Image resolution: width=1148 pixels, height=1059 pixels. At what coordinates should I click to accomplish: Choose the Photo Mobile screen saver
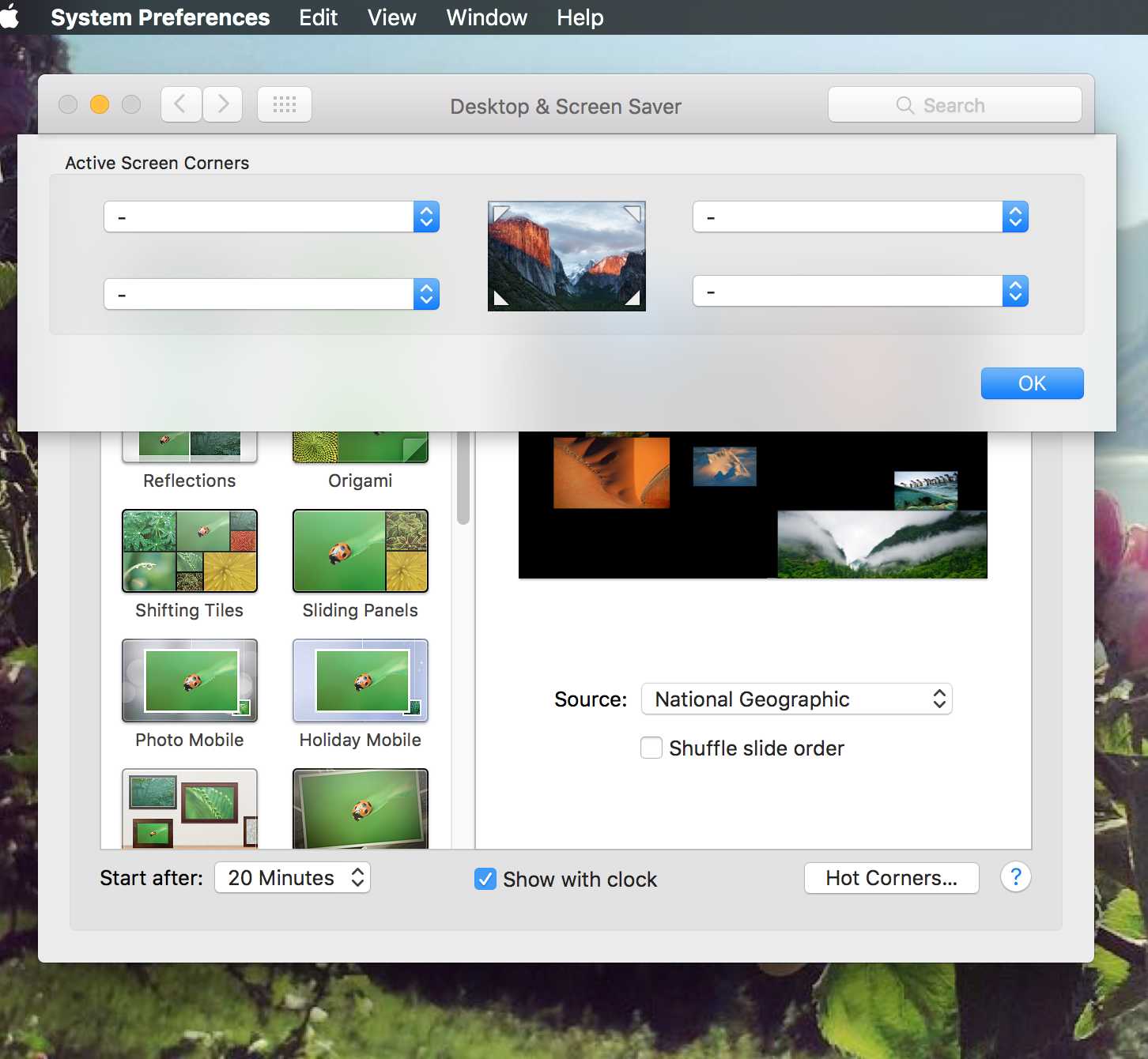(x=190, y=681)
